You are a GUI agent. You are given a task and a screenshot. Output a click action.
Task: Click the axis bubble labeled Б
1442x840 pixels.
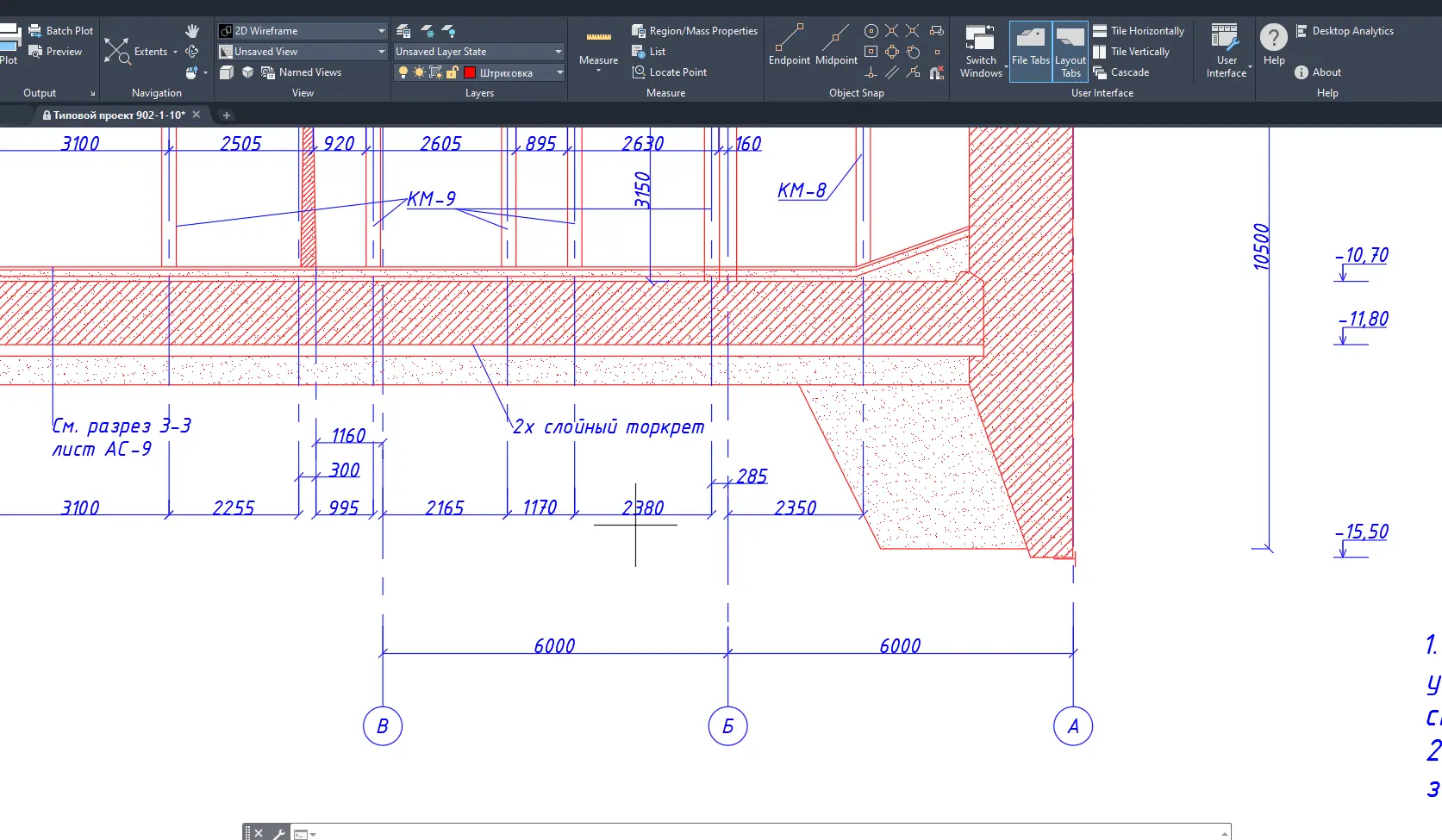(727, 726)
